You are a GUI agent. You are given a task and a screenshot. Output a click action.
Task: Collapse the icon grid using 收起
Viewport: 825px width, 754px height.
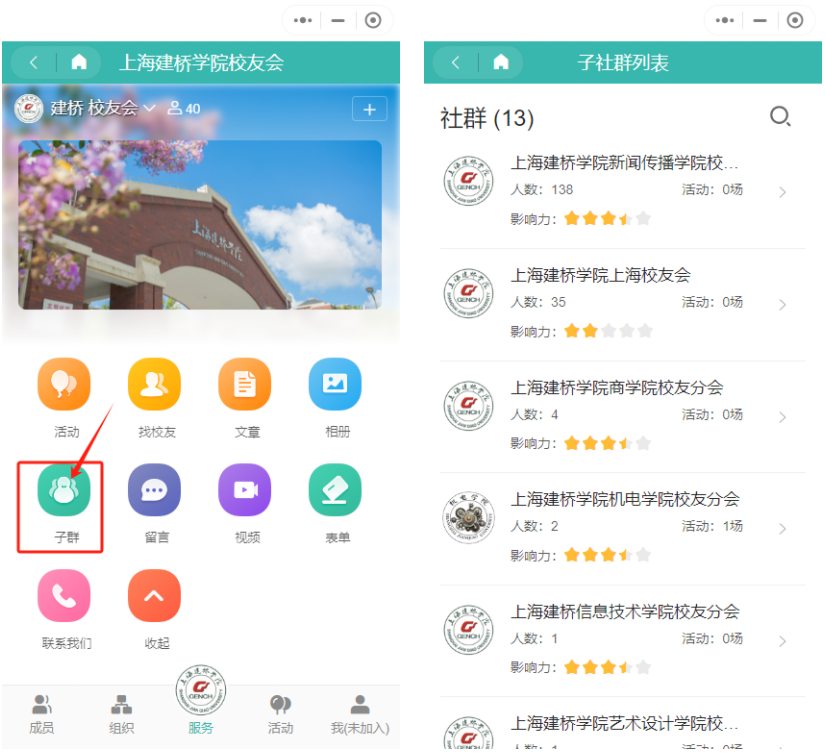(x=154, y=596)
